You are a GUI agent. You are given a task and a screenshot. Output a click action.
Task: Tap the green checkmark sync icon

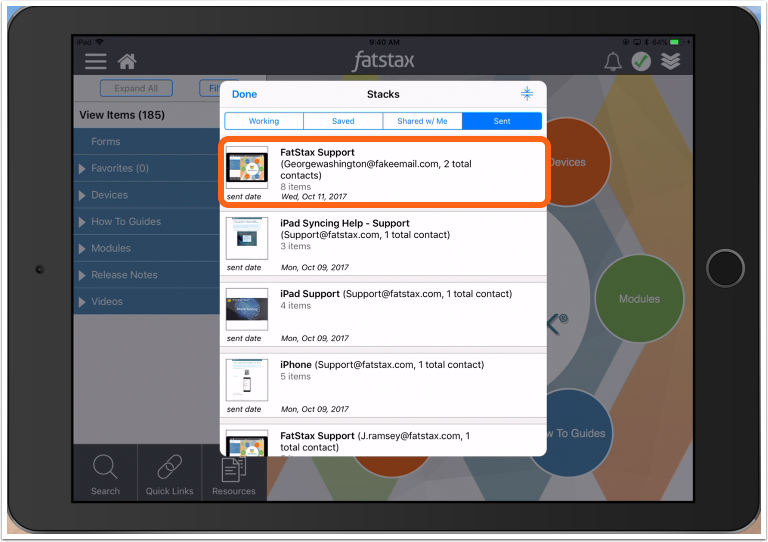tap(641, 62)
